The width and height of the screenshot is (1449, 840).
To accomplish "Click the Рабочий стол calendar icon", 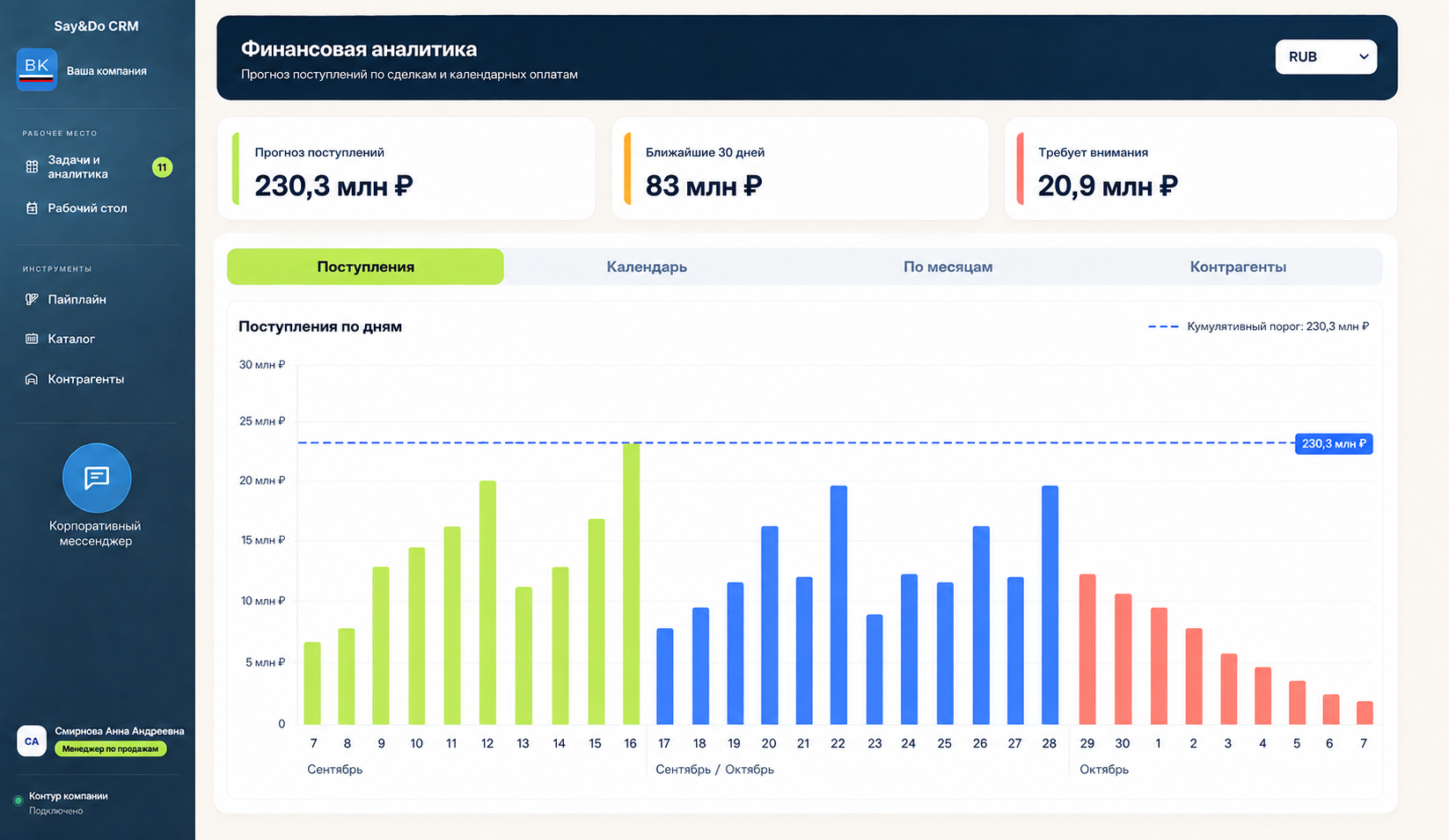I will tap(32, 208).
